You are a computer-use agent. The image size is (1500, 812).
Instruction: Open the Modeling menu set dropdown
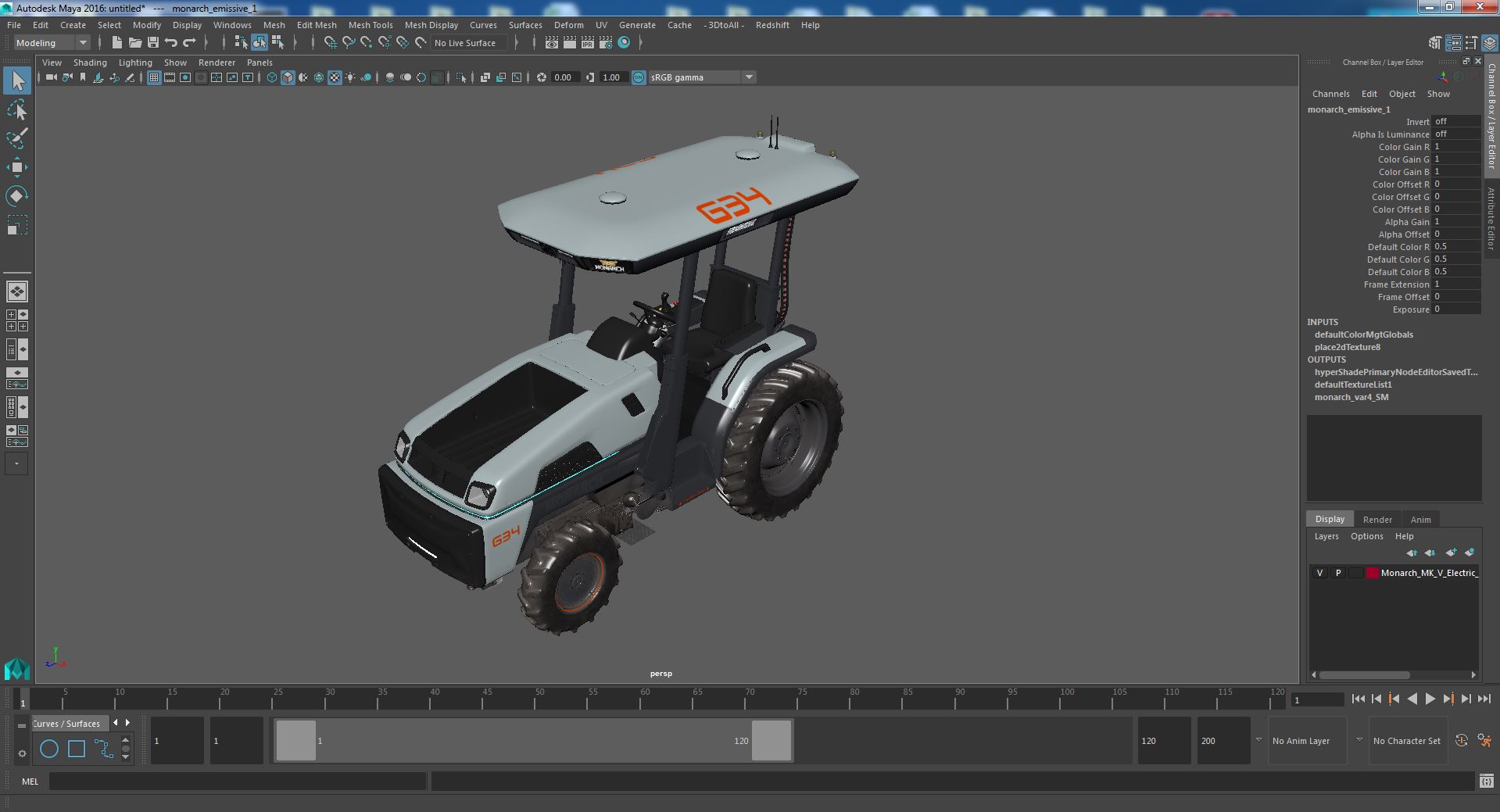click(x=52, y=43)
